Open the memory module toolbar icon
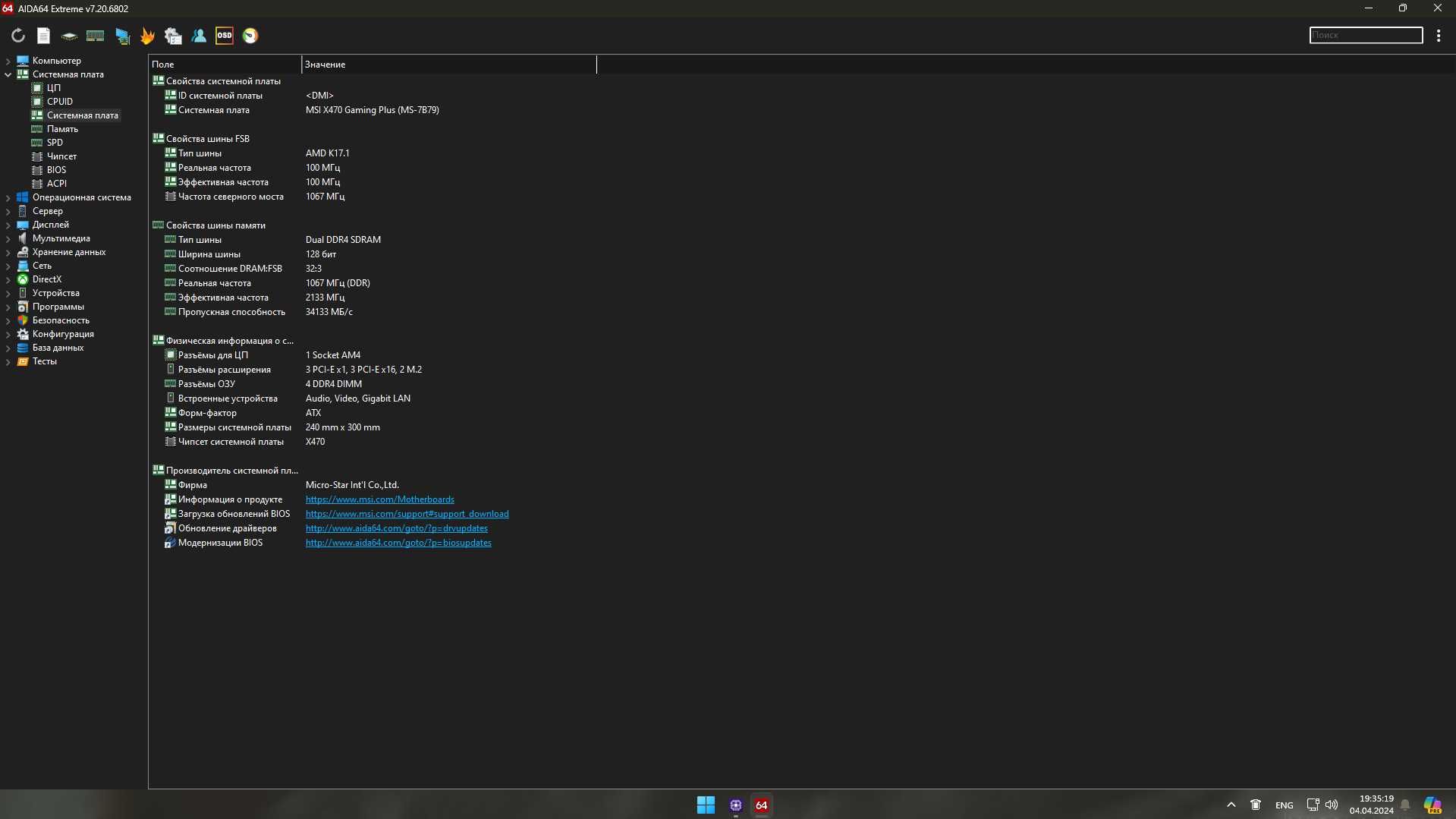 [x=95, y=36]
